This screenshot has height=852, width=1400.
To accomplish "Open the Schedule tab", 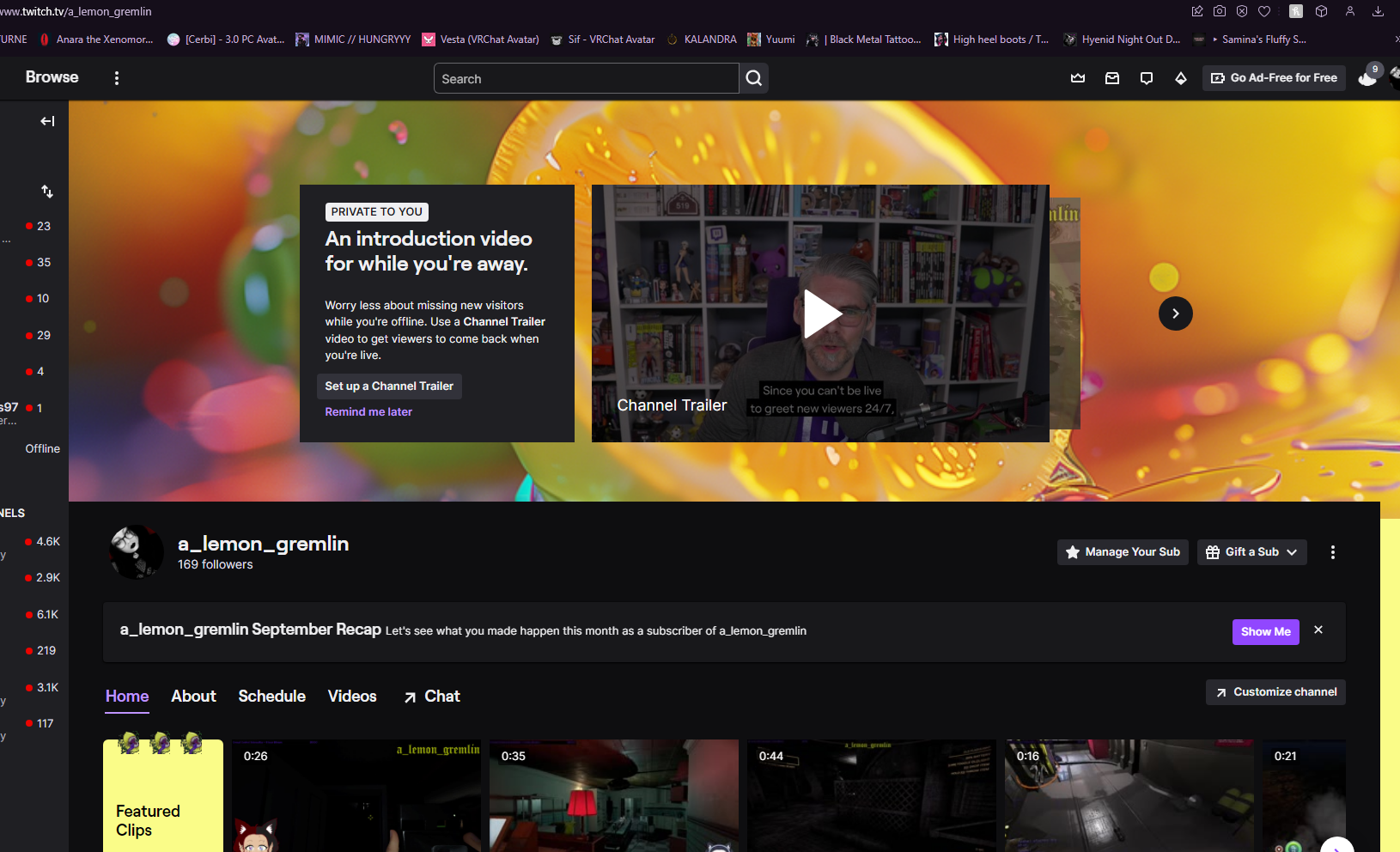I will click(272, 697).
